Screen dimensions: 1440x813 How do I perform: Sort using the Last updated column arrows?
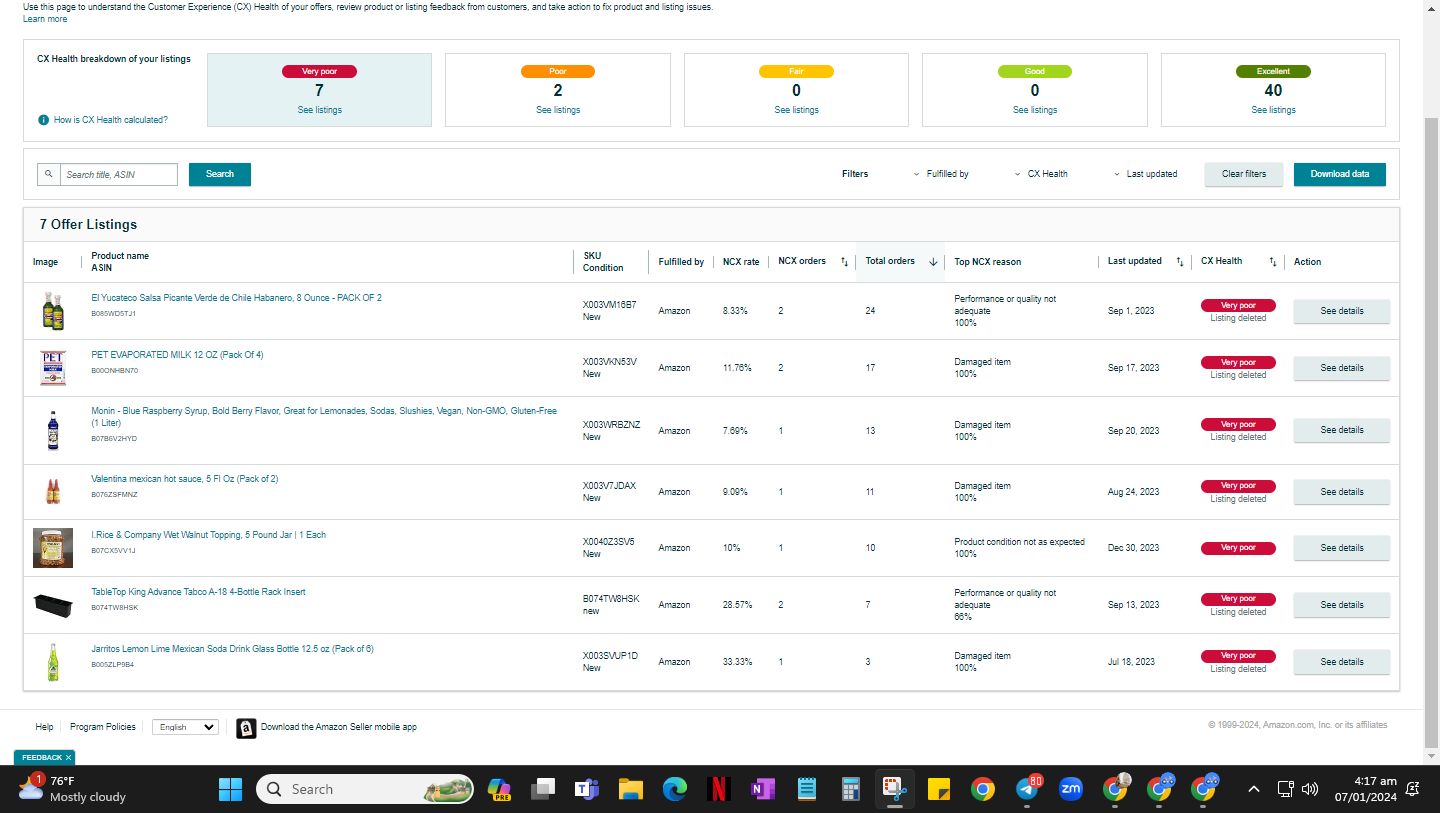click(x=1180, y=262)
